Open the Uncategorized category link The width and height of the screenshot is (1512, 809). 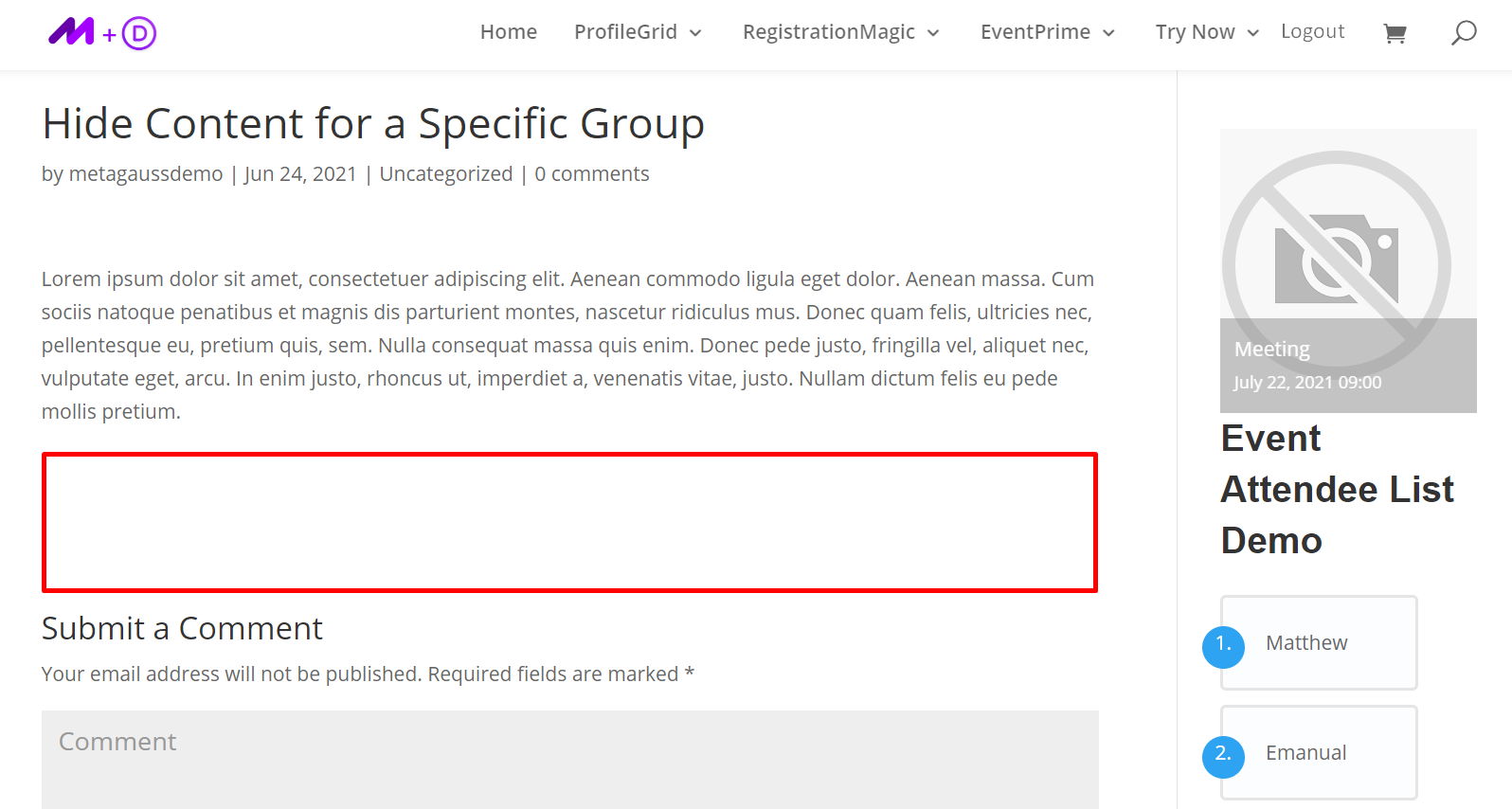[446, 174]
